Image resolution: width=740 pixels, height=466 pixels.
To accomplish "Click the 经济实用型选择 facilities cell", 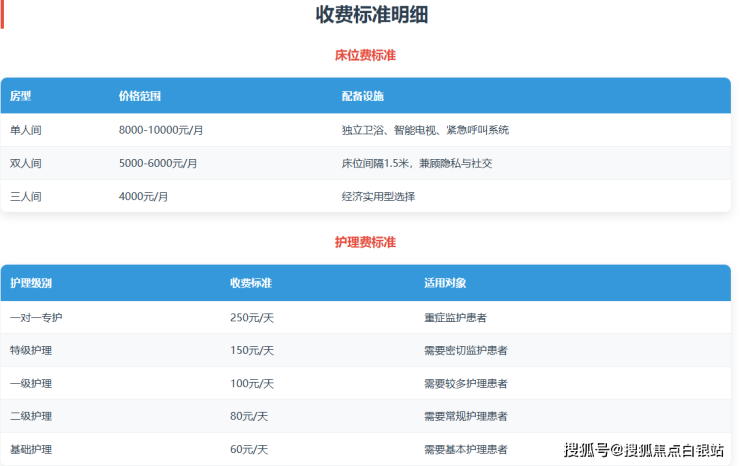I will [378, 196].
